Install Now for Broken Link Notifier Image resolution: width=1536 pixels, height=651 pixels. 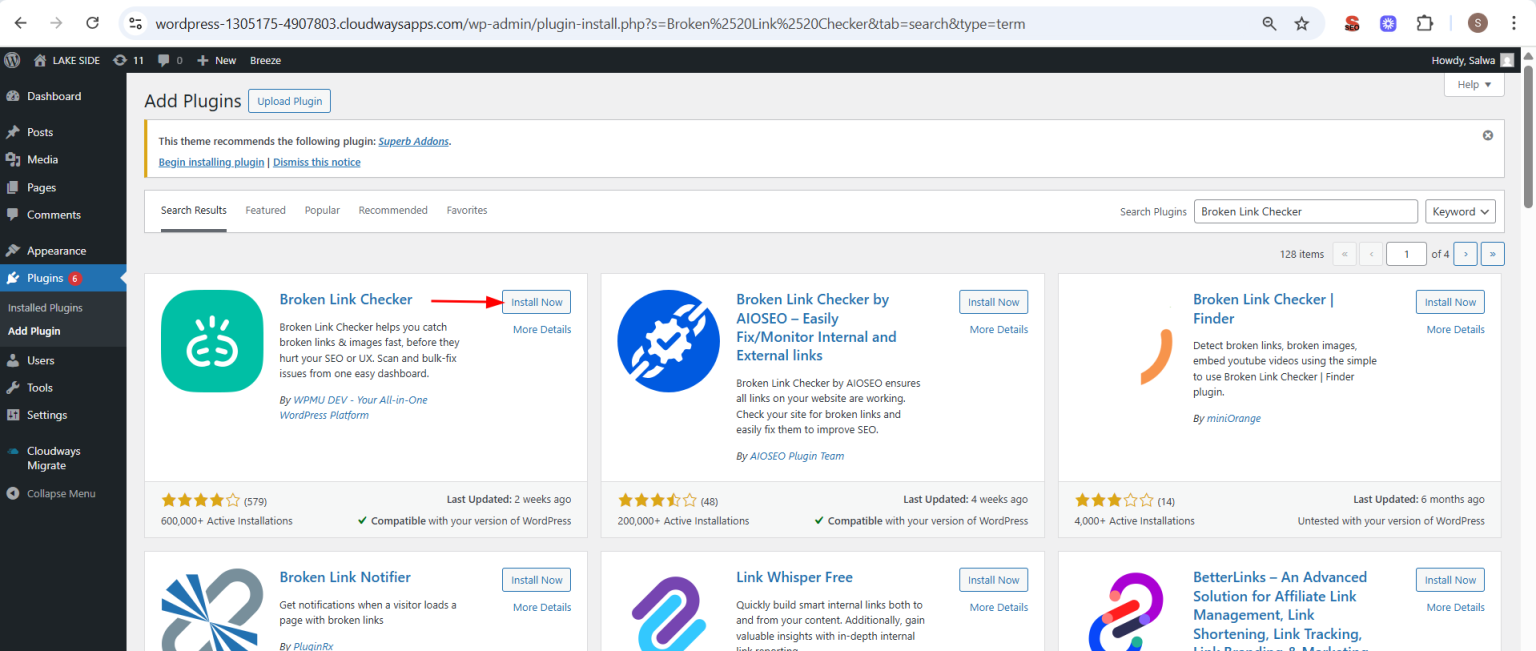(x=537, y=580)
